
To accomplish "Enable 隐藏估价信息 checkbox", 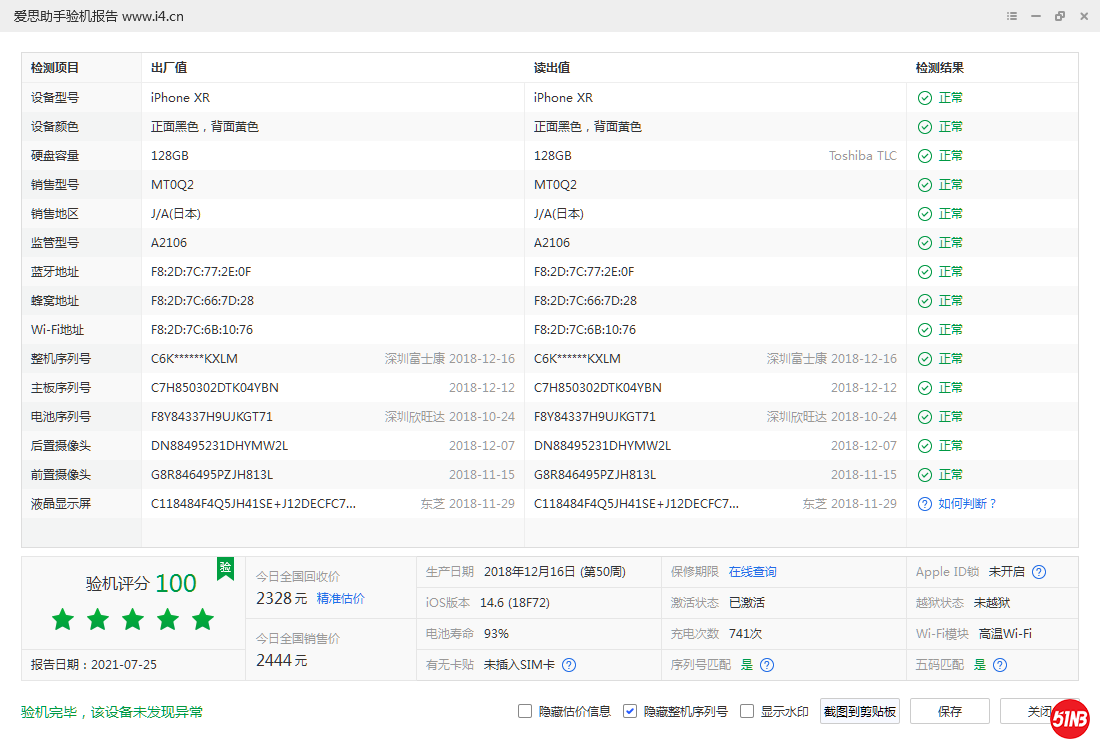I will tap(525, 712).
